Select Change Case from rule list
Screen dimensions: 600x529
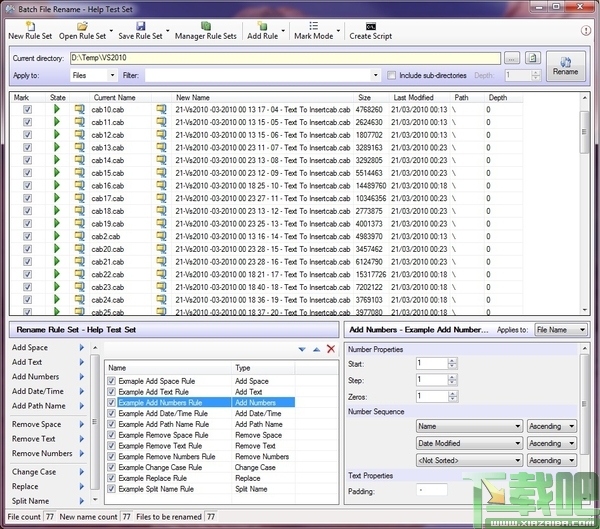34,472
